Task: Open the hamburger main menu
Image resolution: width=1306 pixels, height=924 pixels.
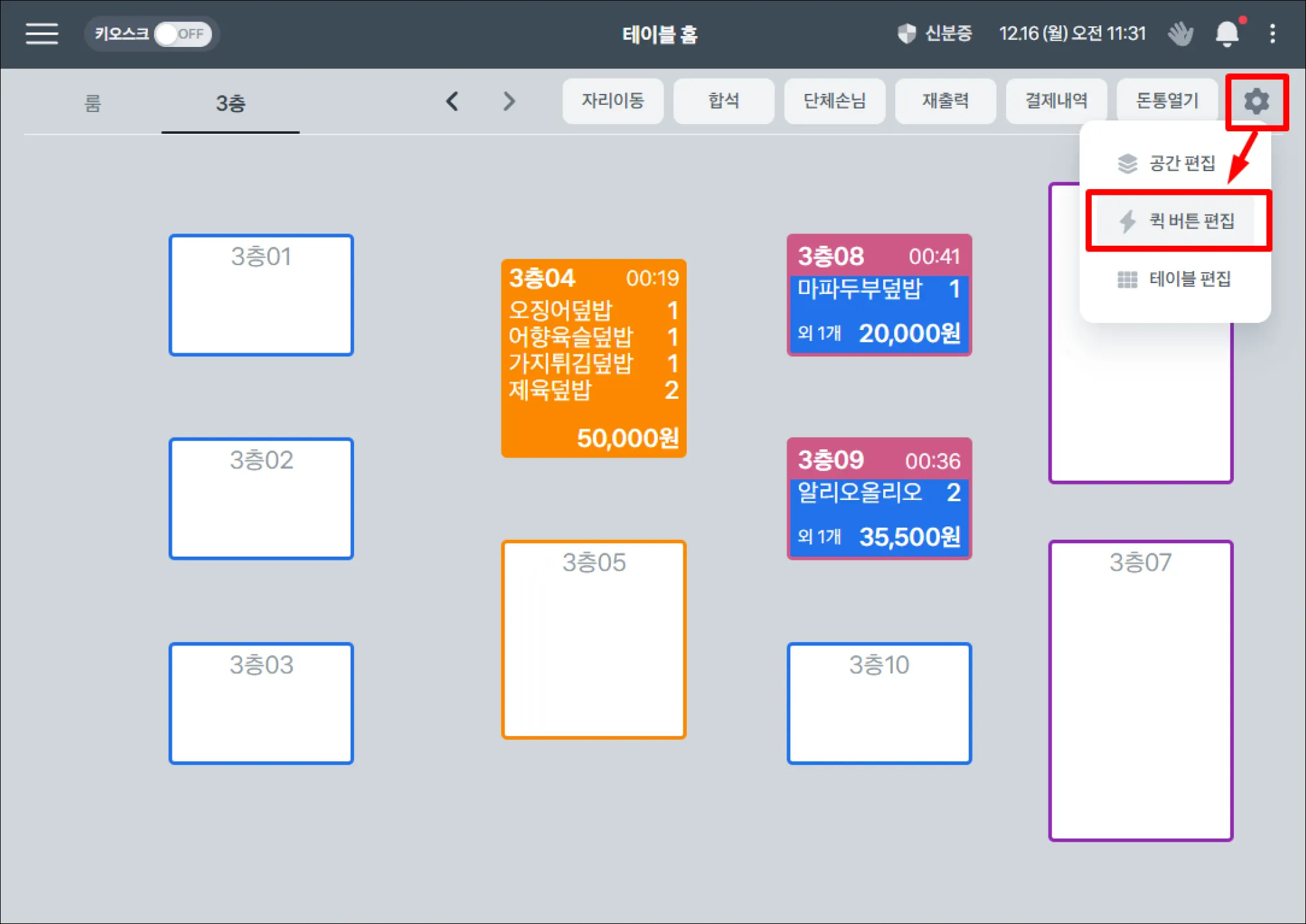Action: coord(42,33)
